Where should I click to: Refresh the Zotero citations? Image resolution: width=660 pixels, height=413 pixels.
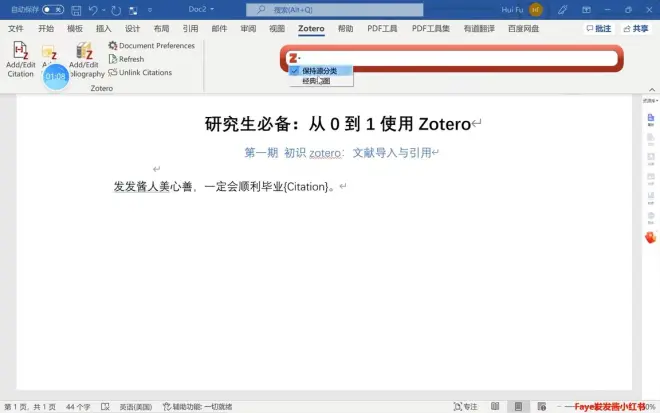(126, 59)
